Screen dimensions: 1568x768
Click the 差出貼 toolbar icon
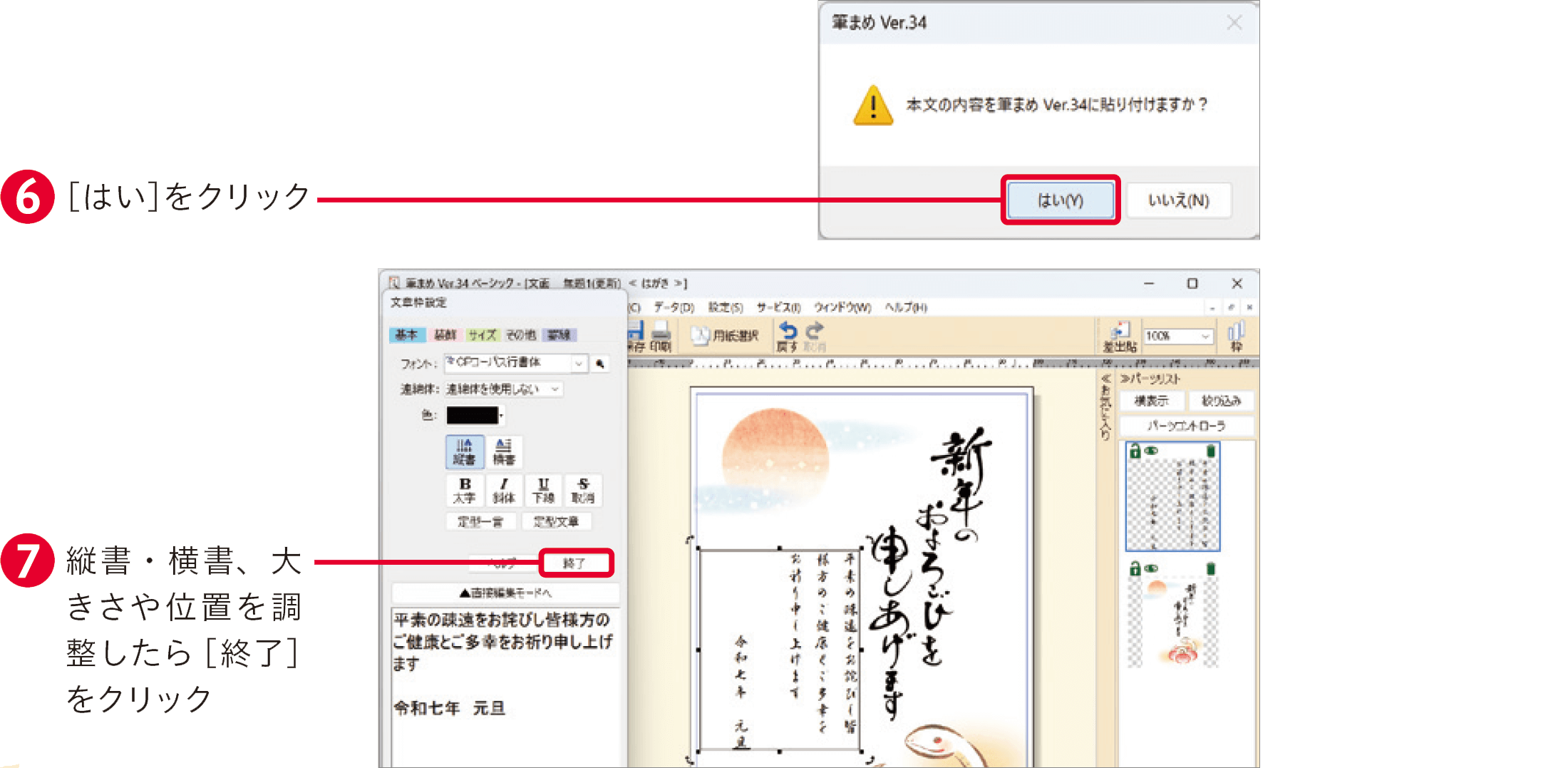pyautogui.click(x=1119, y=337)
